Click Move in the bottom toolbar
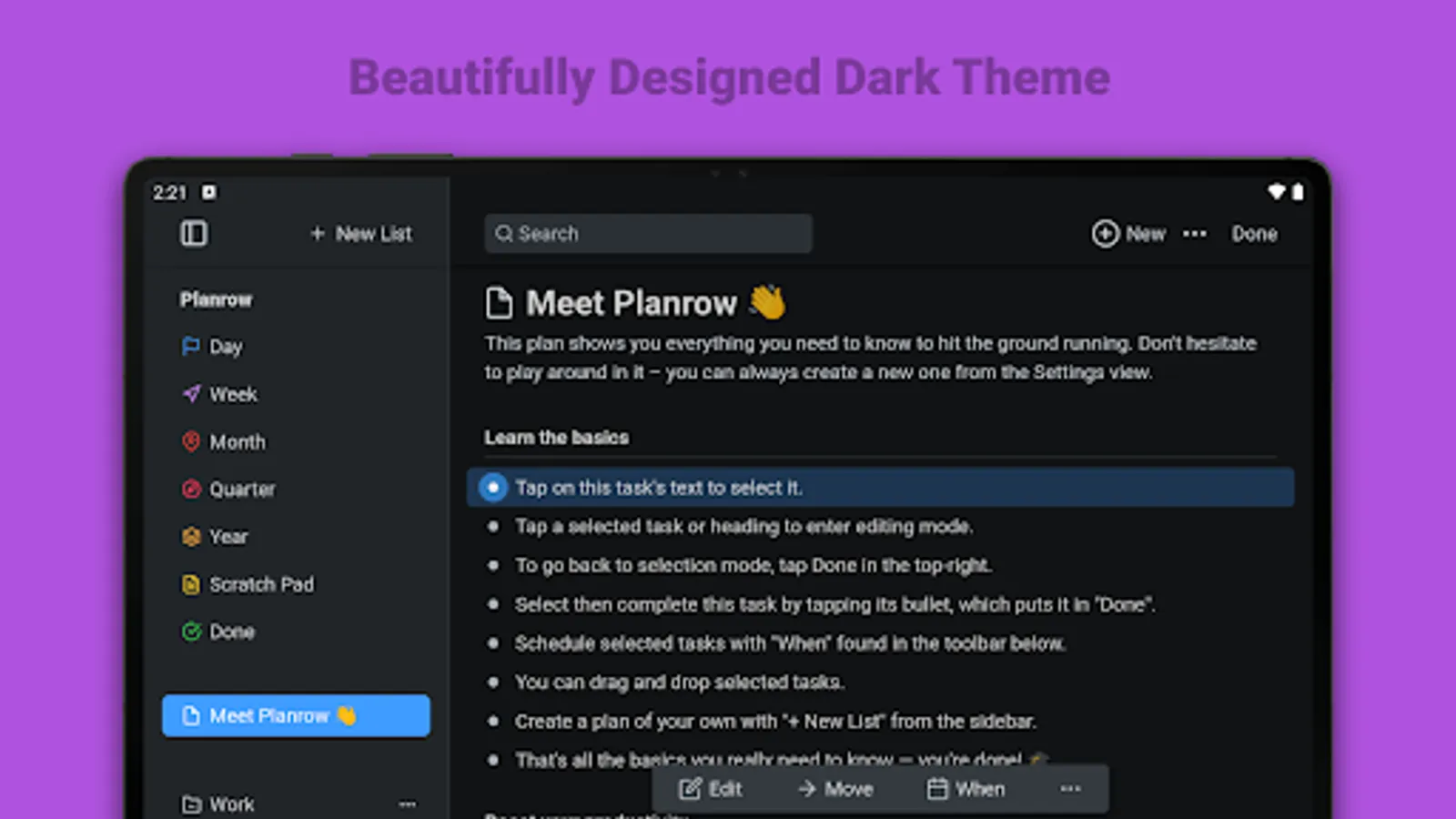The image size is (1456, 819). (x=835, y=789)
